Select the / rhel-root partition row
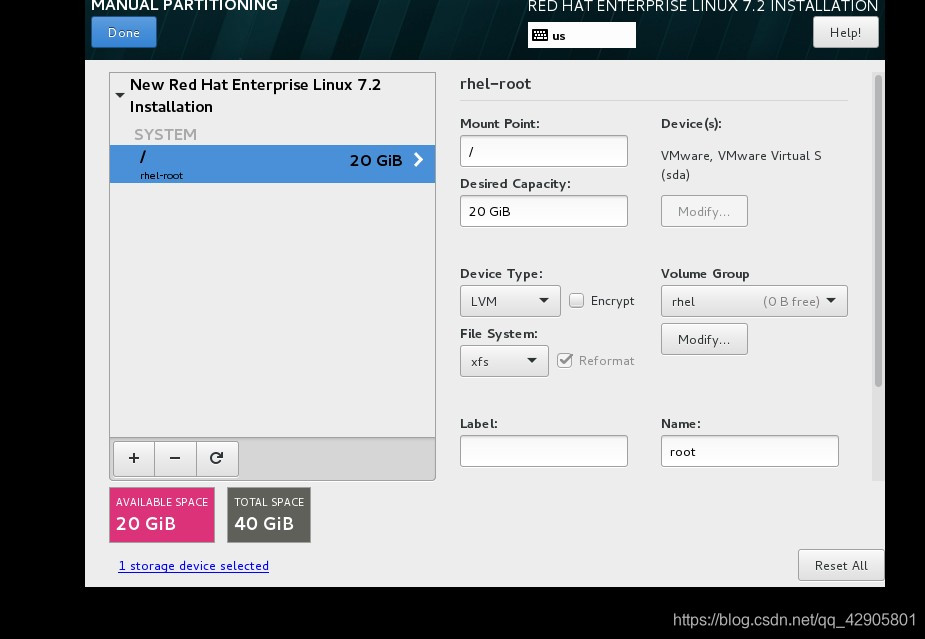The image size is (925, 639). click(273, 164)
